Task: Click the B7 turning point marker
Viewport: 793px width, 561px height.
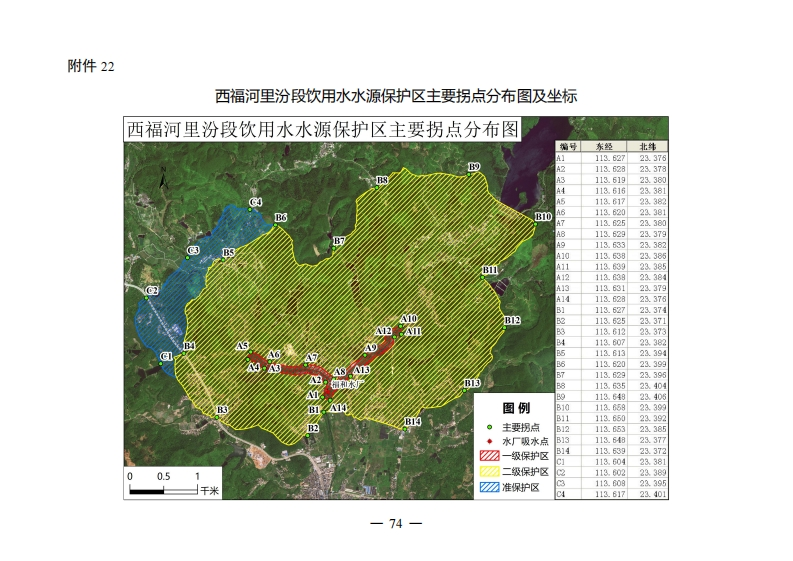Action: coord(334,242)
